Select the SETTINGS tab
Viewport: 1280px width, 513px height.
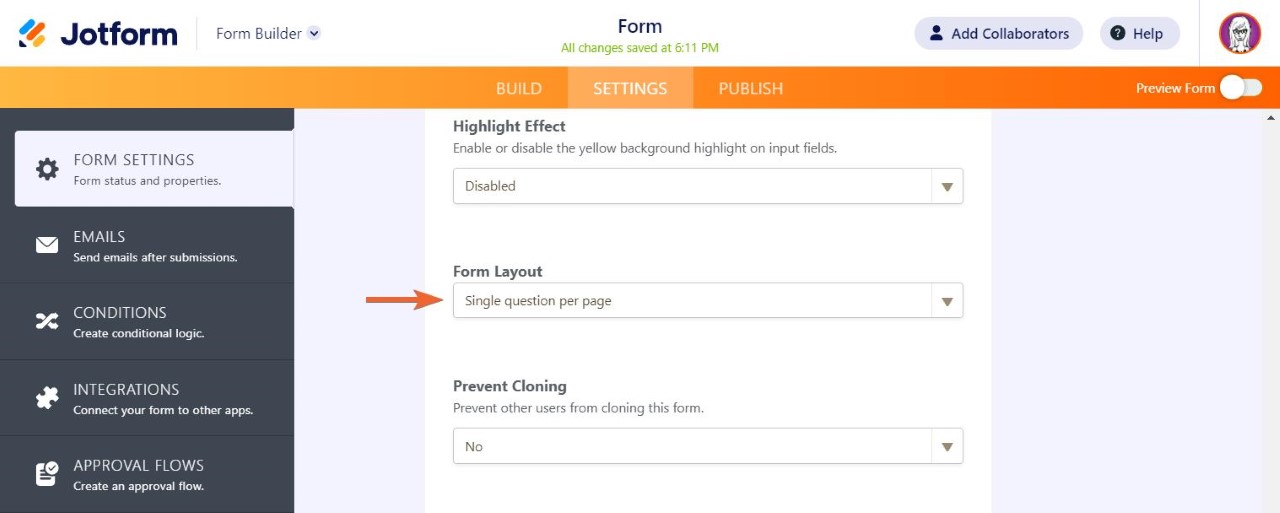(630, 88)
